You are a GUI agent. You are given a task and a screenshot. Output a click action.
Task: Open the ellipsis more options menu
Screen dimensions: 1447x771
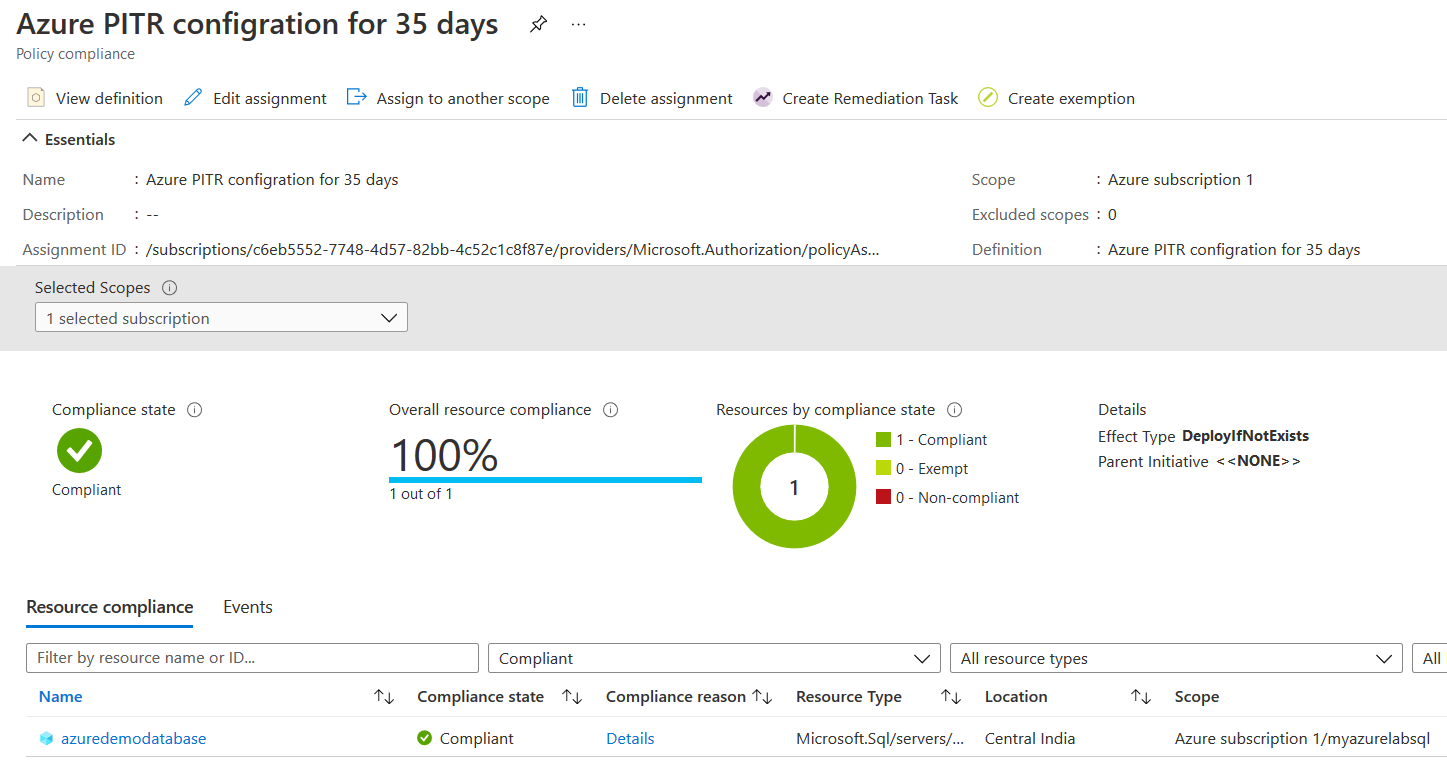(x=579, y=25)
